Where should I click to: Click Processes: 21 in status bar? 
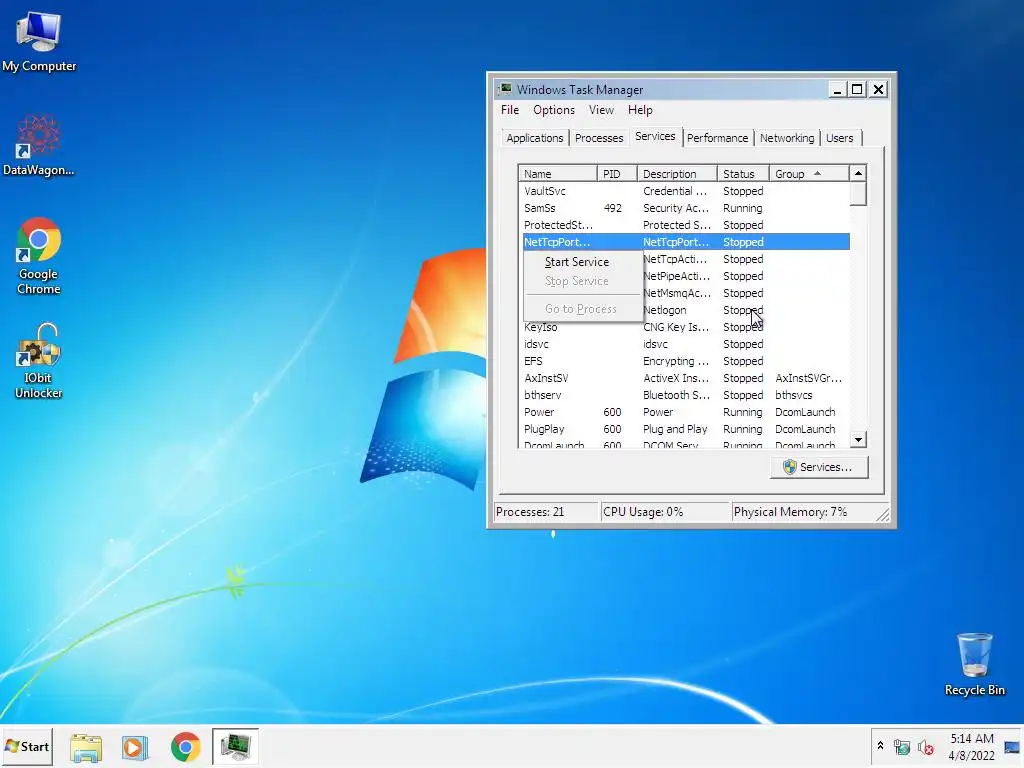pyautogui.click(x=546, y=511)
